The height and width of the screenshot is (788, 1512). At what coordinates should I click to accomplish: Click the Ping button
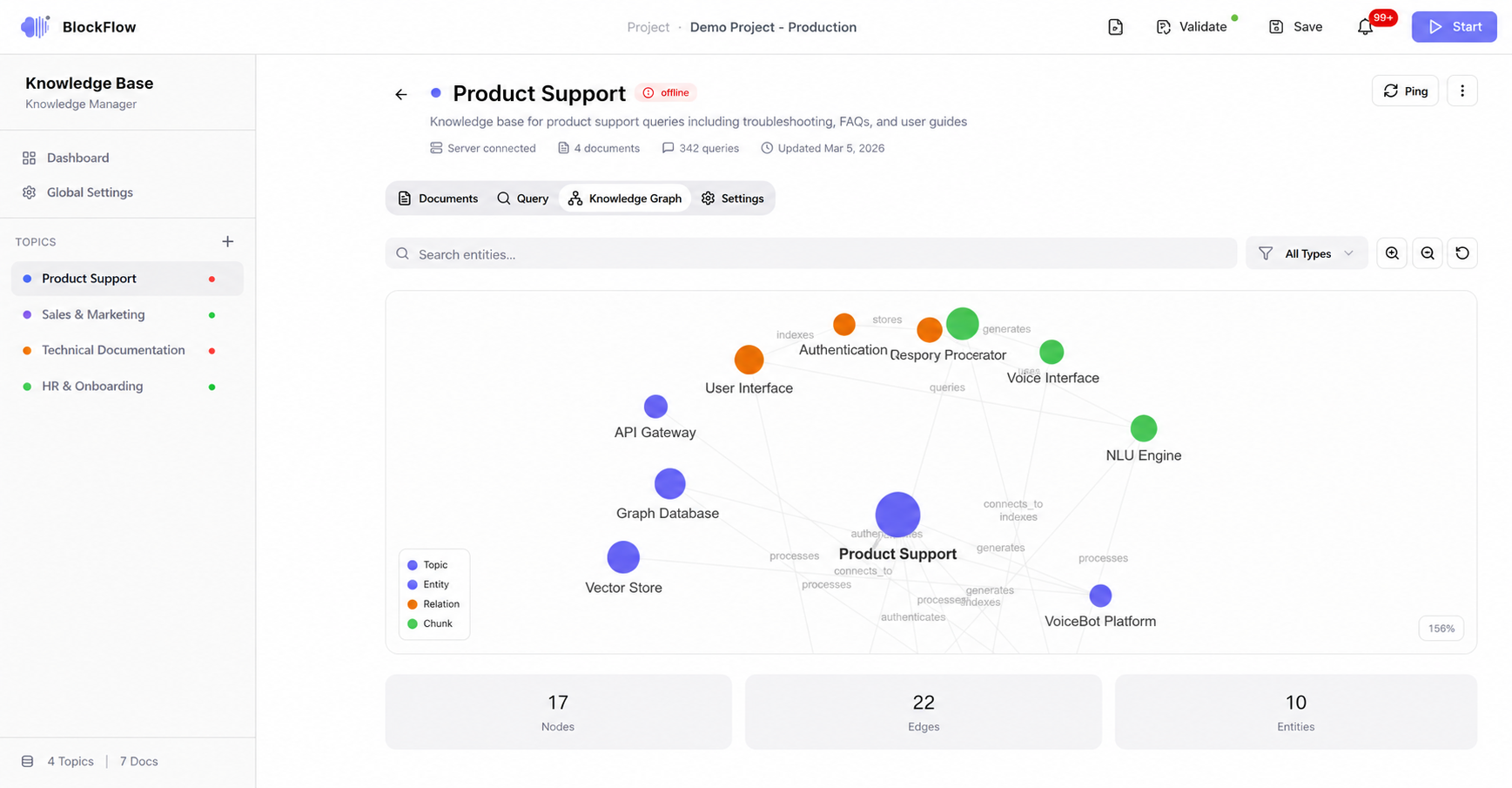tap(1405, 91)
